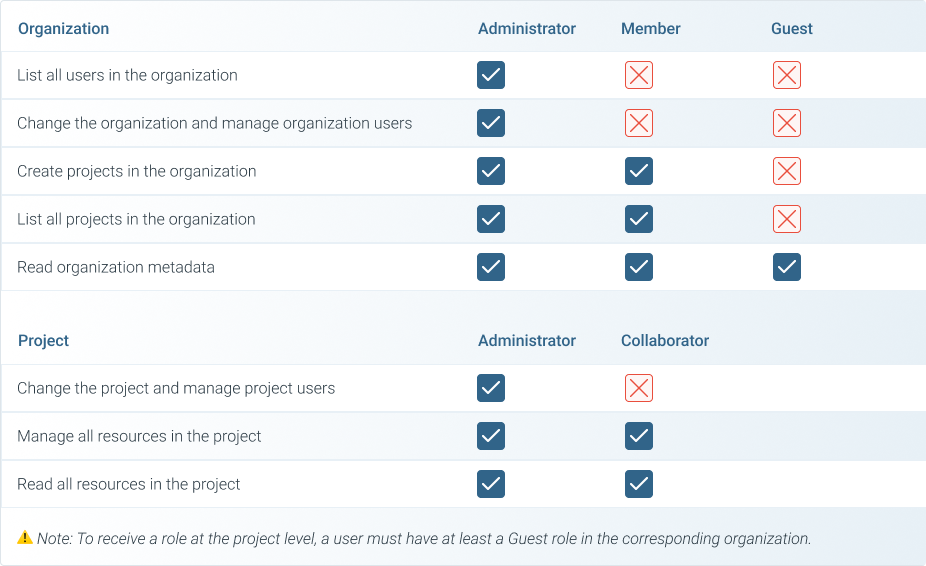
Task: Click the yellow warning icon beside Note
Action: pos(25,538)
